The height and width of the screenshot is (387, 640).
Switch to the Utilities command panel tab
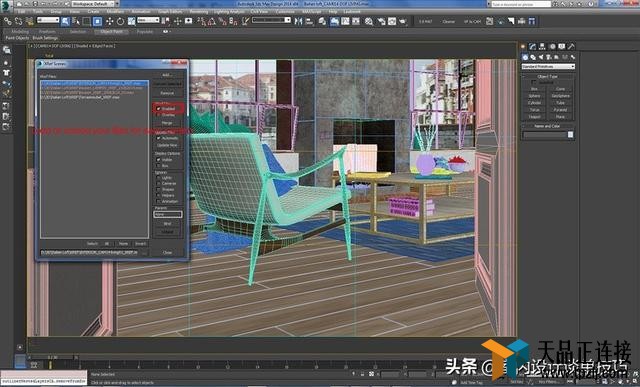pos(571,47)
